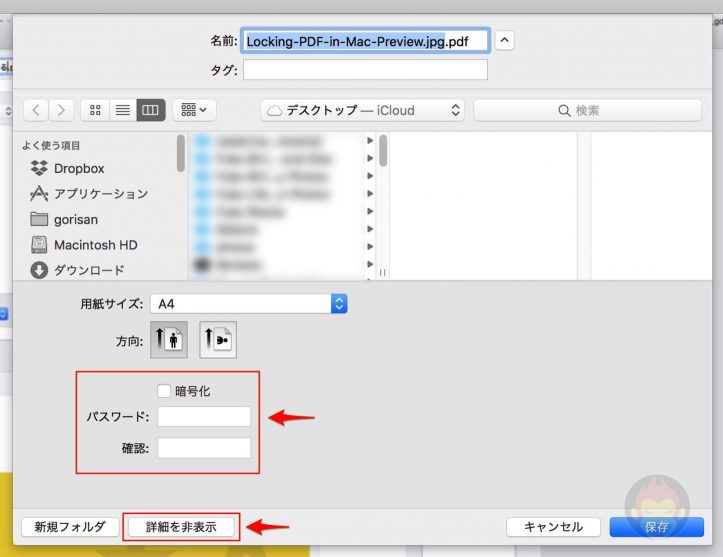The height and width of the screenshot is (557, 723).
Task: Click 詳細を非表示 to hide details
Action: [181, 527]
